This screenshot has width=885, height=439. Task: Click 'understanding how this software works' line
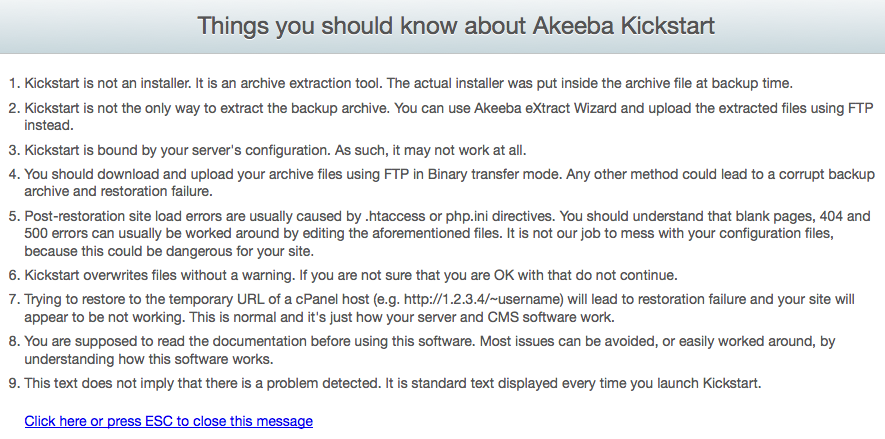(149, 359)
